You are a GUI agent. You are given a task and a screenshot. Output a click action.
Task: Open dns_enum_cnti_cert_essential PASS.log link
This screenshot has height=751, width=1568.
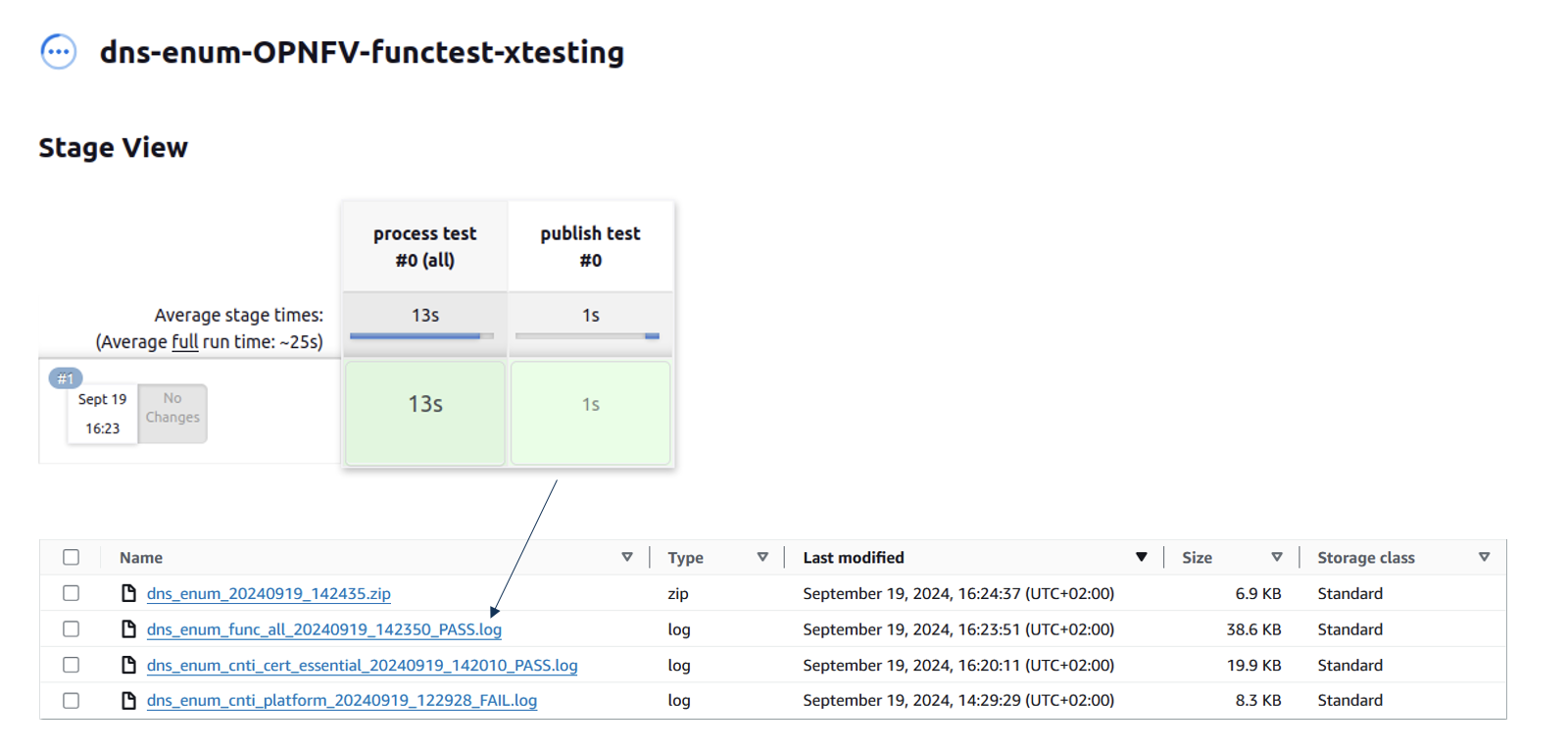coord(362,666)
